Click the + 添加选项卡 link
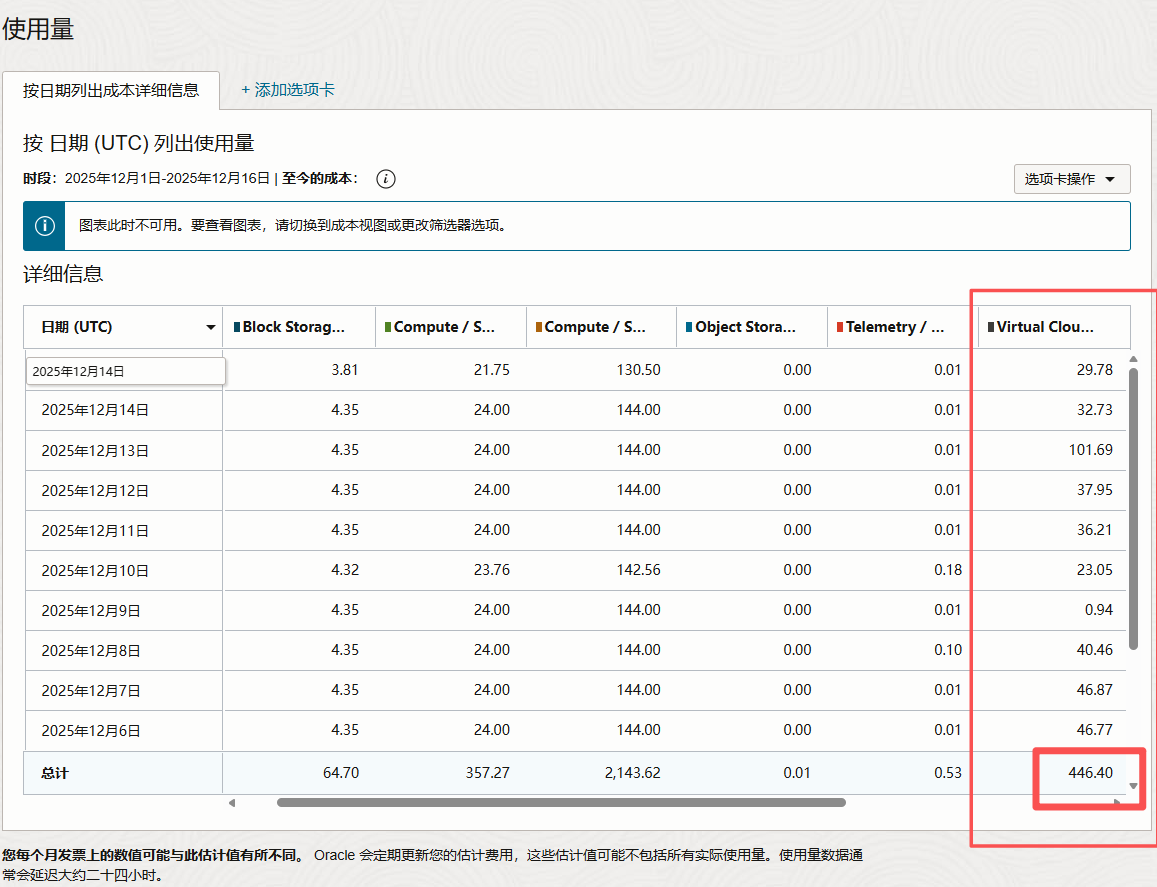The height and width of the screenshot is (887, 1157). point(288,90)
